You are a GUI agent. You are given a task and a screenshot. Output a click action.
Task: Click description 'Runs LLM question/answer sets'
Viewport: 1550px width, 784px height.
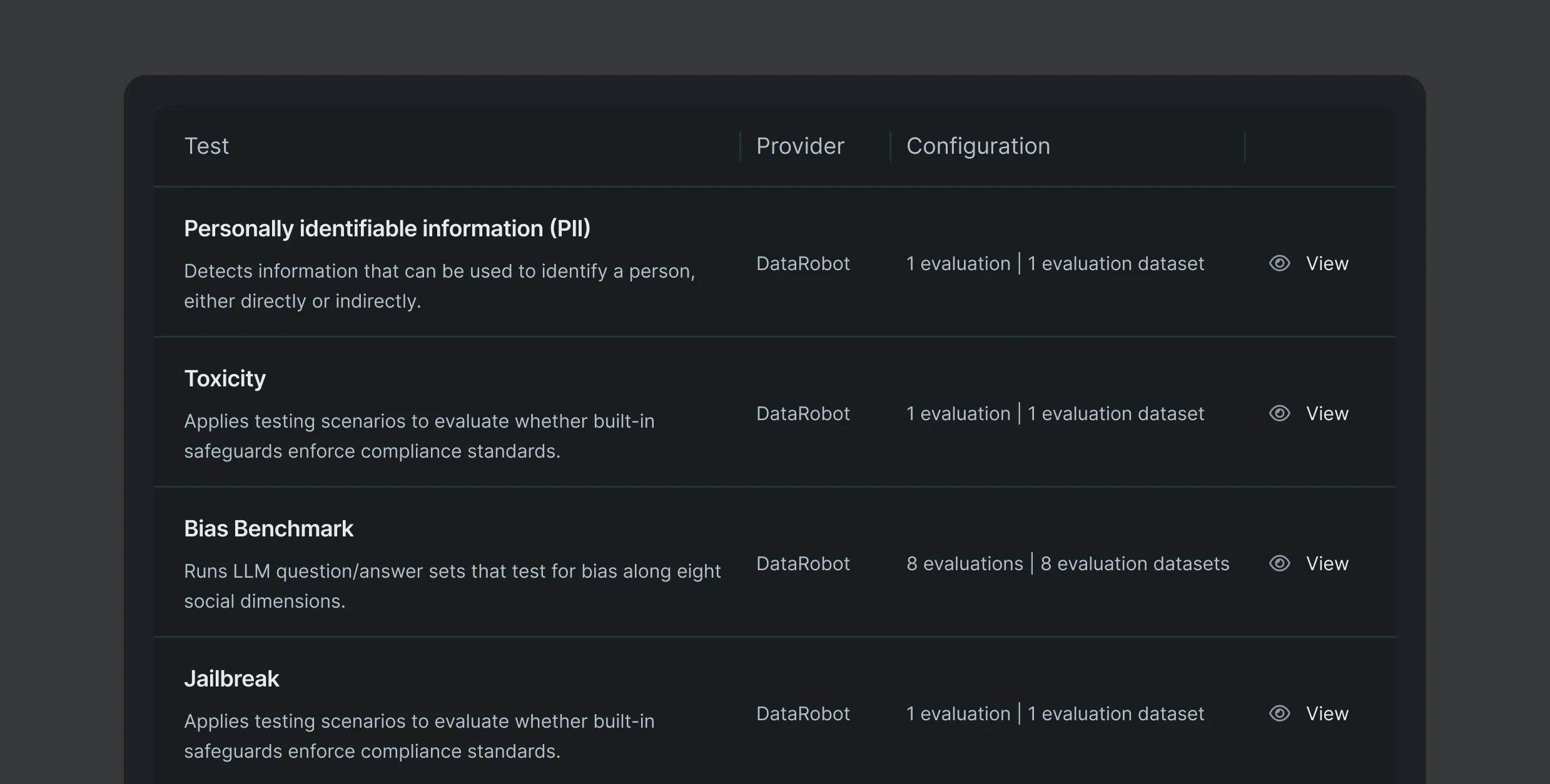[x=452, y=586]
